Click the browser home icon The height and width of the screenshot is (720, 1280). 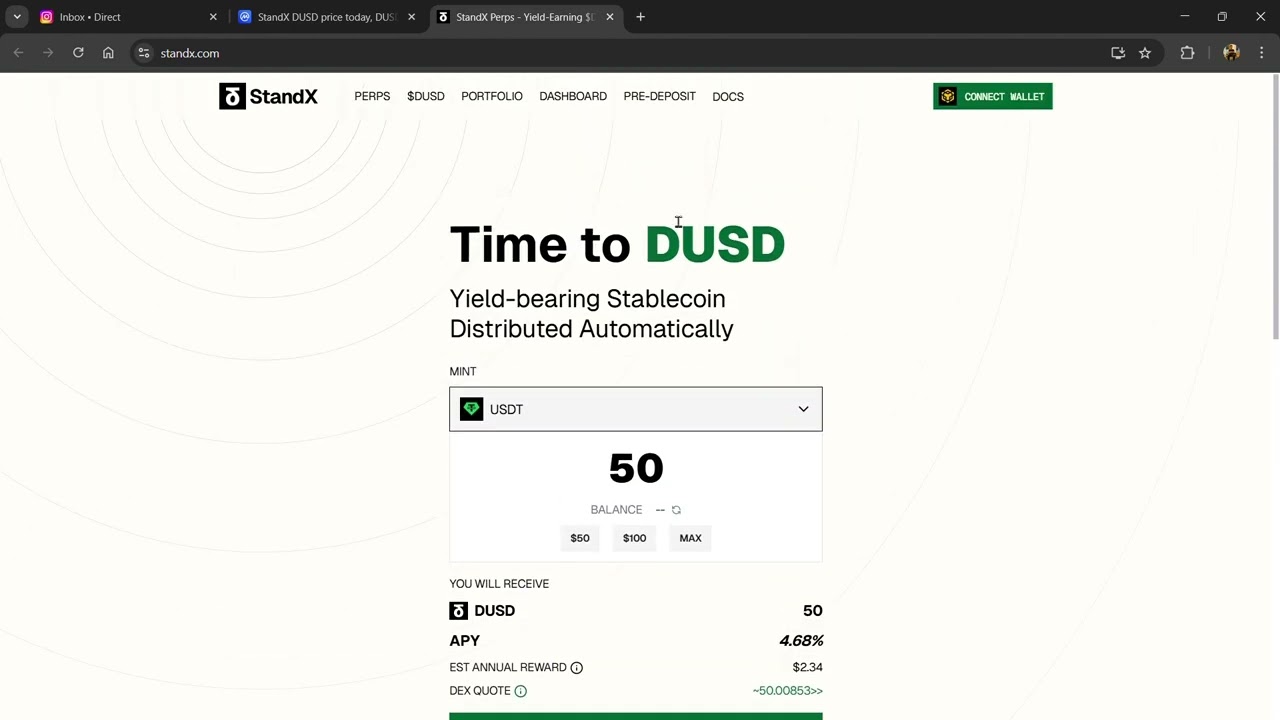click(x=108, y=53)
